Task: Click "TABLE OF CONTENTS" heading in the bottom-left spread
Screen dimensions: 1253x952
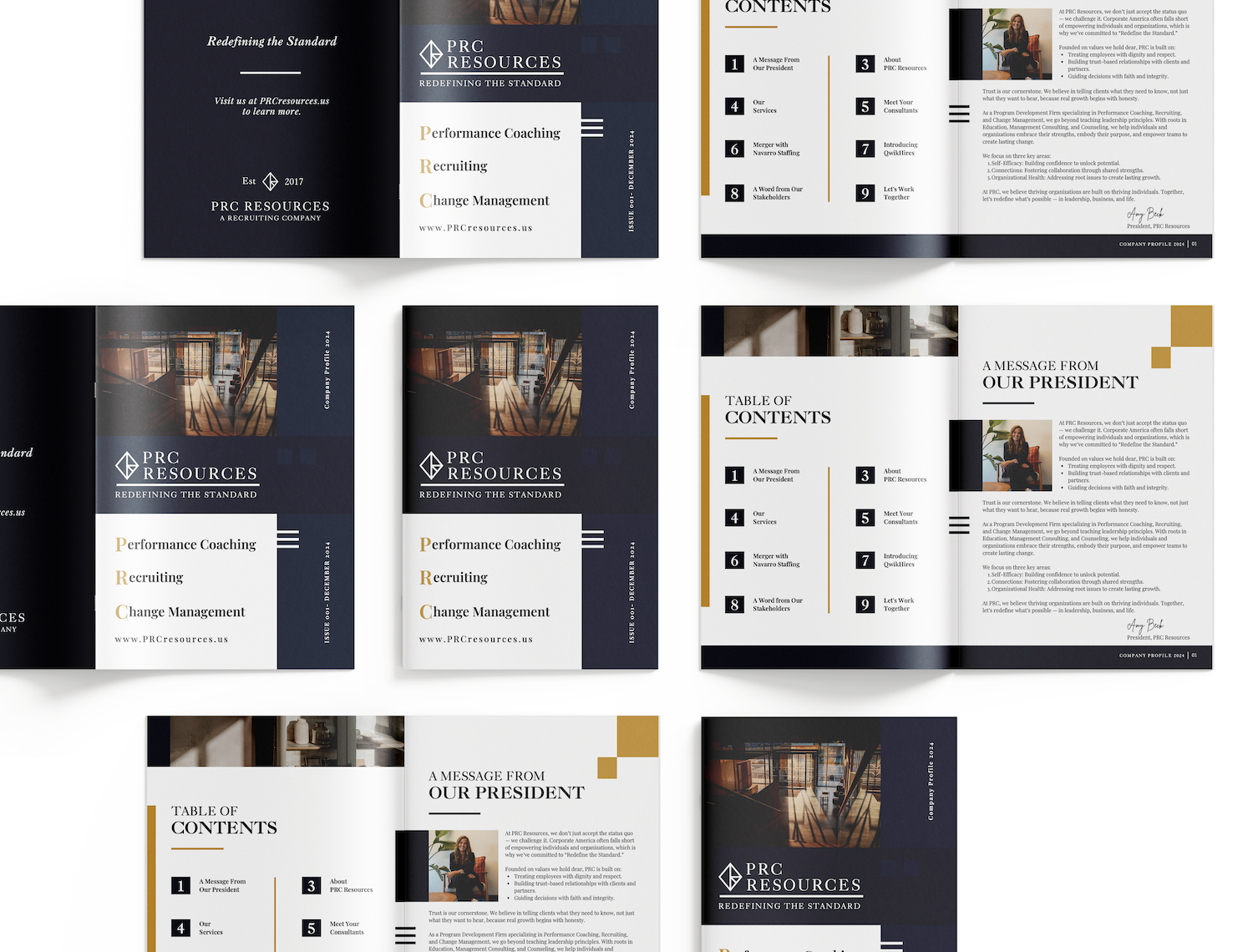Action: (224, 820)
